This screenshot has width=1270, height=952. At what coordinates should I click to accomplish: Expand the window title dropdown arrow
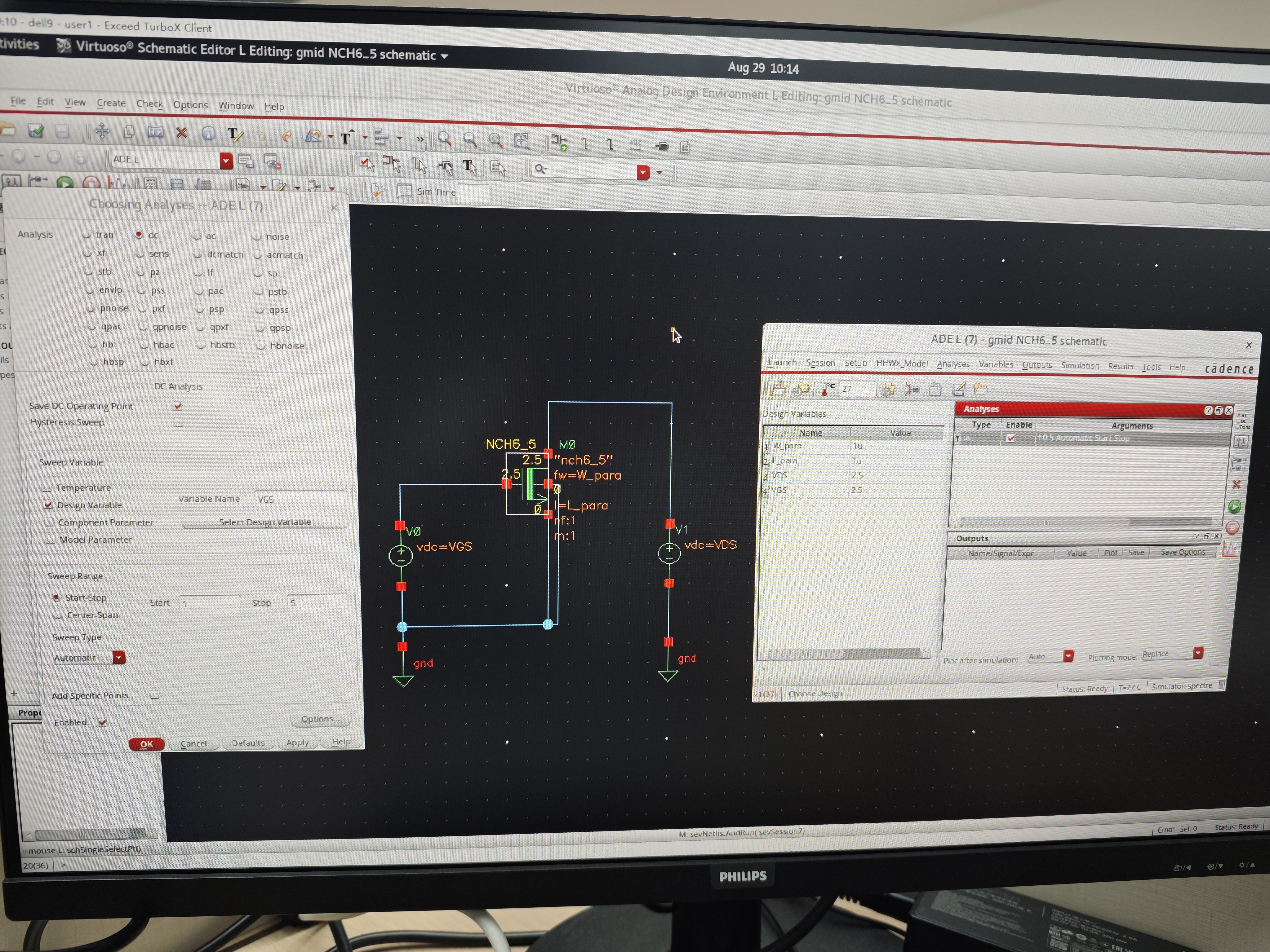(444, 56)
